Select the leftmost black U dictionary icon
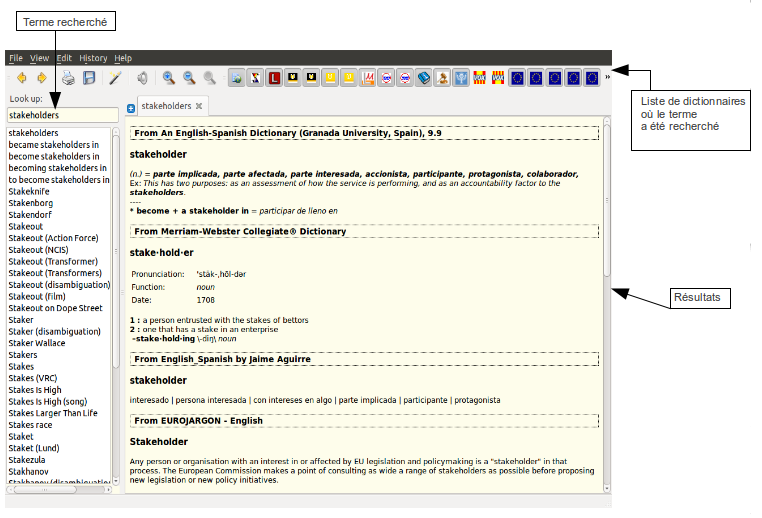The image size is (762, 518). (293, 78)
